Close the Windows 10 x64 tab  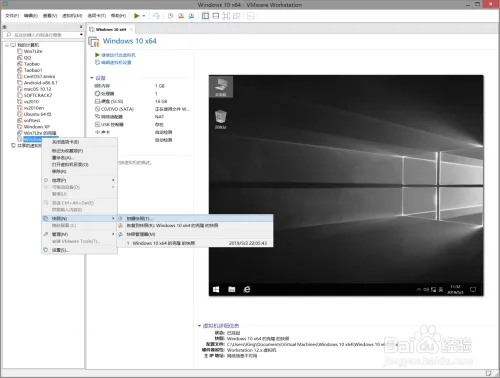131,30
